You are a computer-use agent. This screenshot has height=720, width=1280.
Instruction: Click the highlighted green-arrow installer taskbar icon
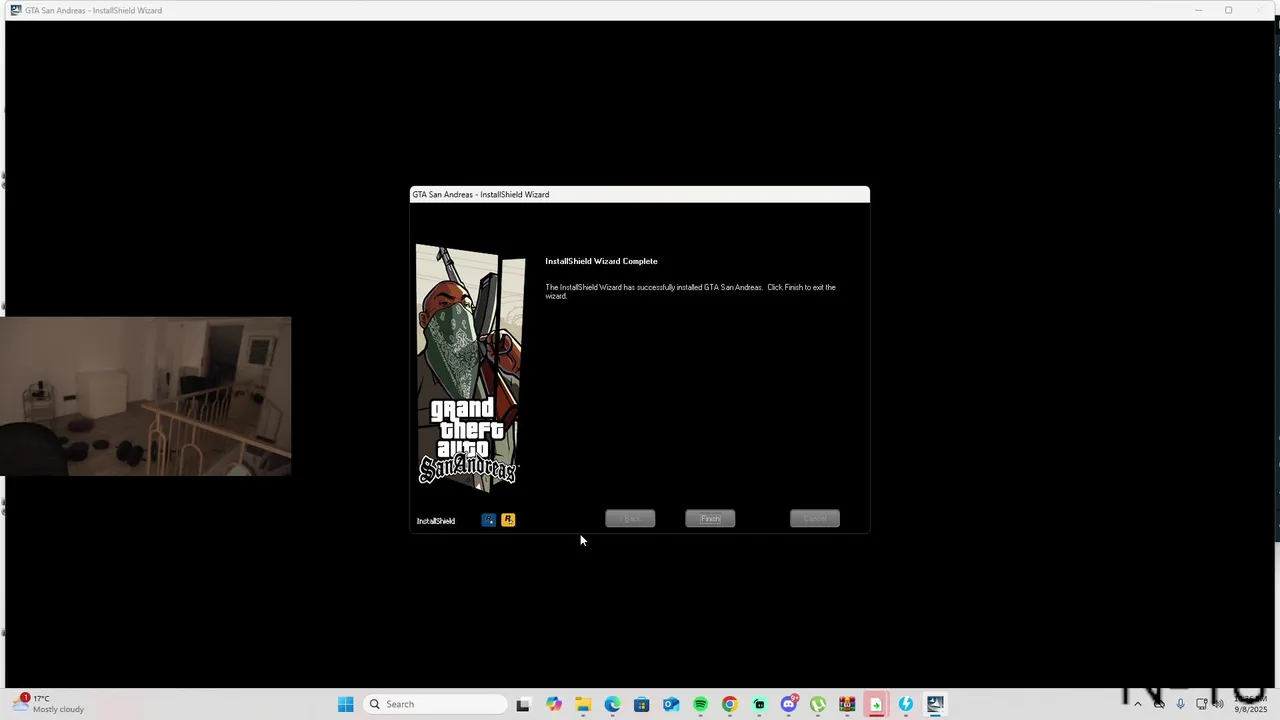876,704
